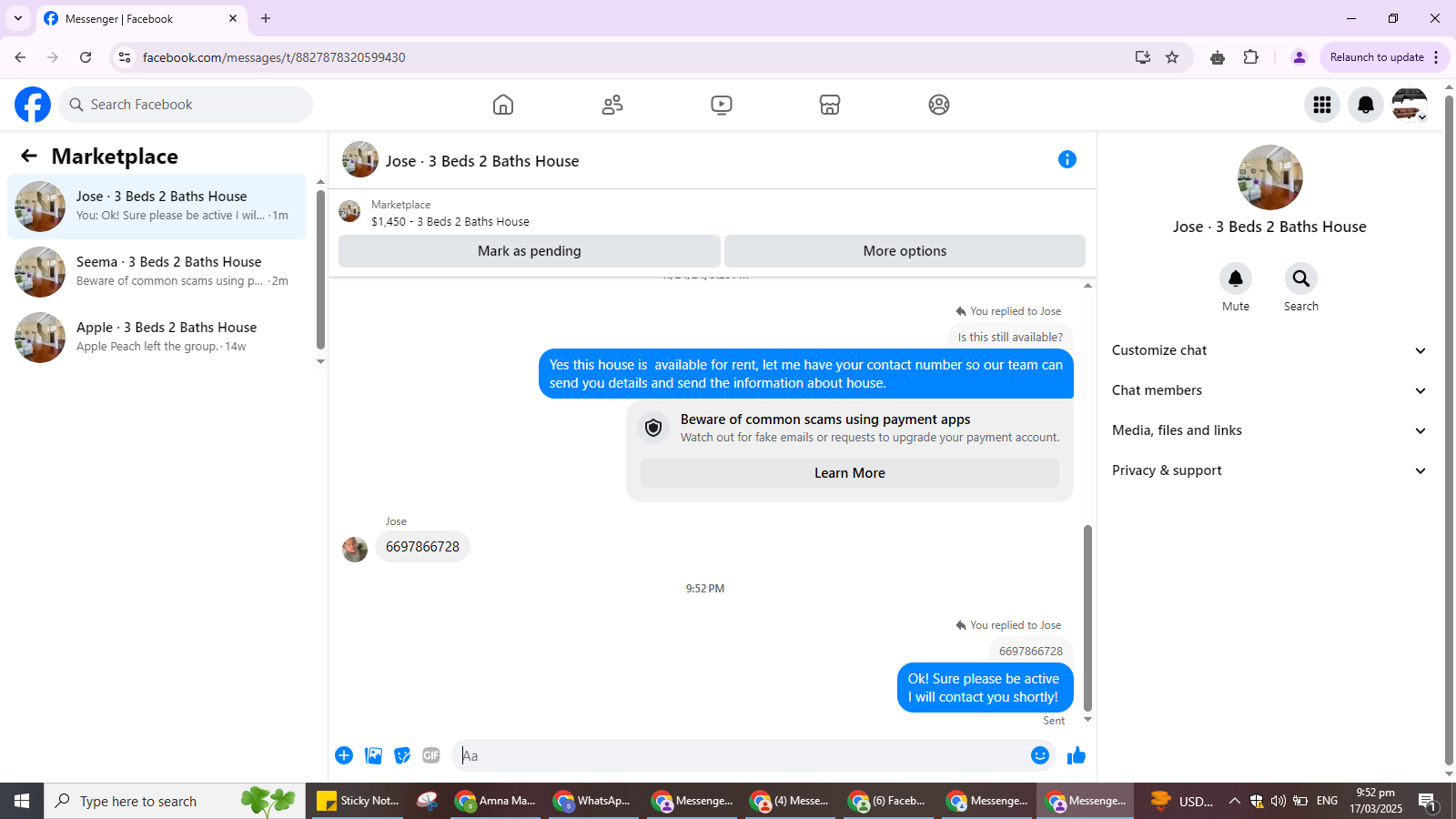Show hidden system tray icons
Image resolution: width=1456 pixels, height=819 pixels.
click(x=1234, y=801)
